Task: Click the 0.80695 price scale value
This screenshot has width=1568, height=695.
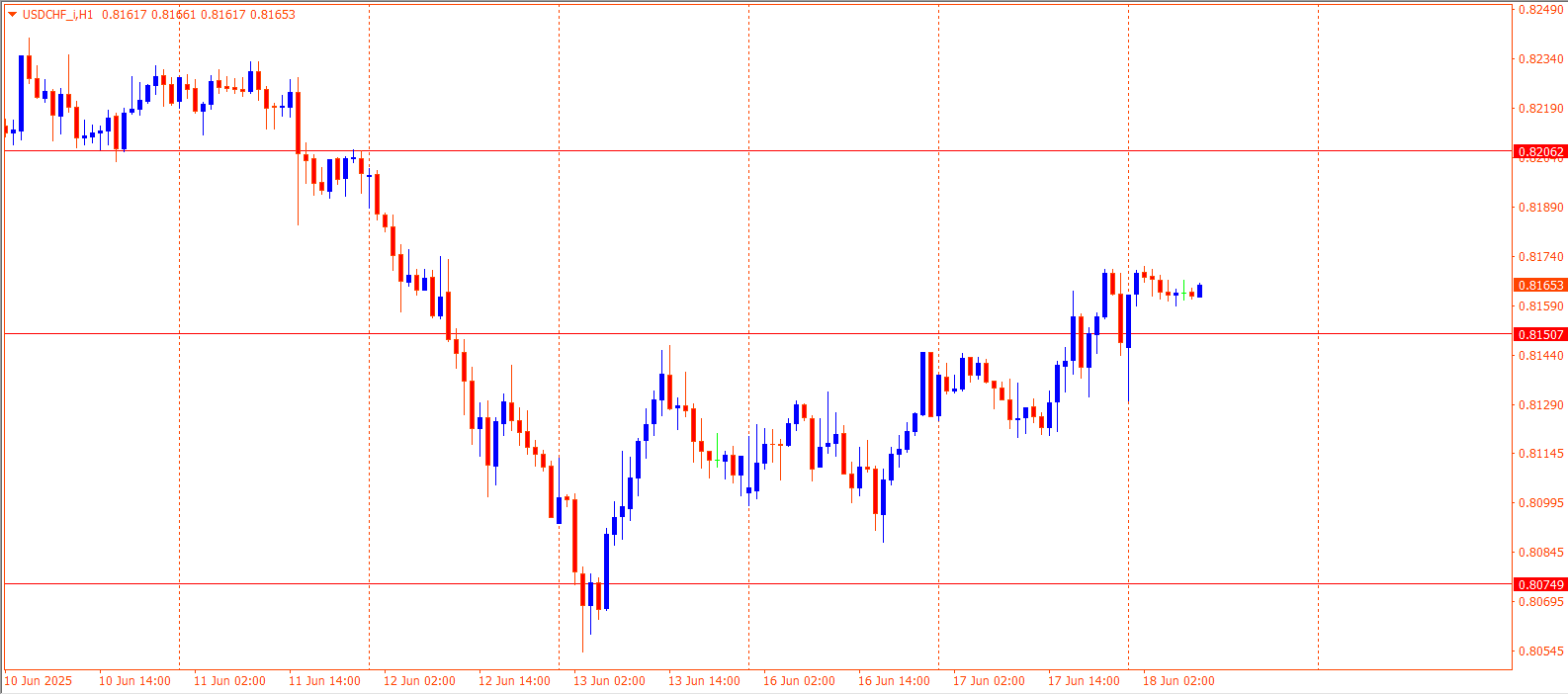Action: pos(1541,602)
